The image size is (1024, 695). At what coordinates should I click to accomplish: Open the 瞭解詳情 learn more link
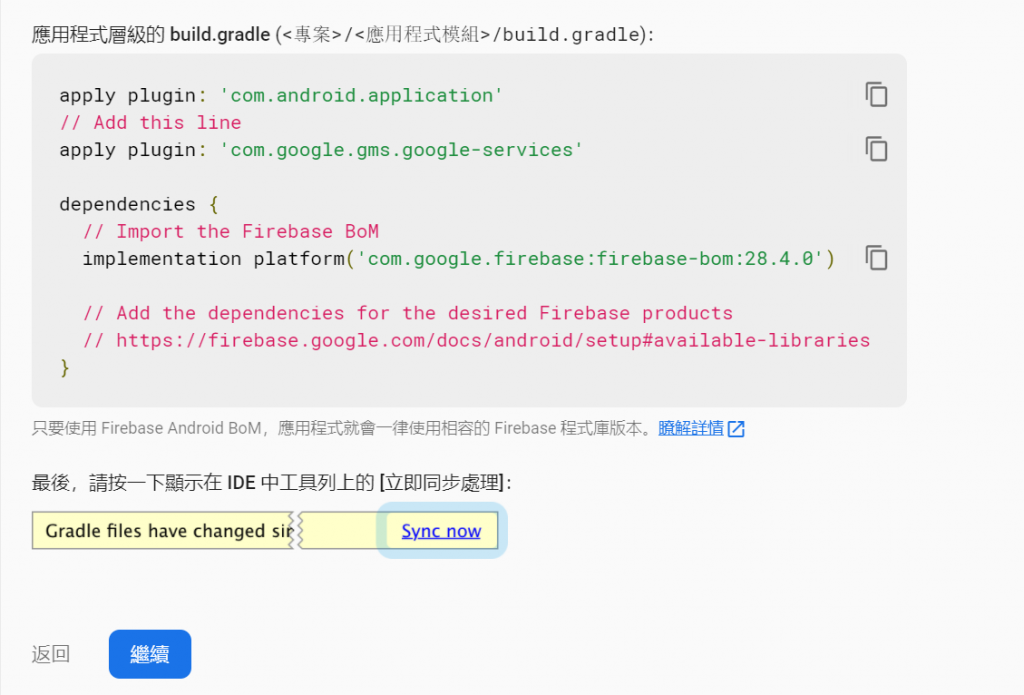[x=690, y=429]
